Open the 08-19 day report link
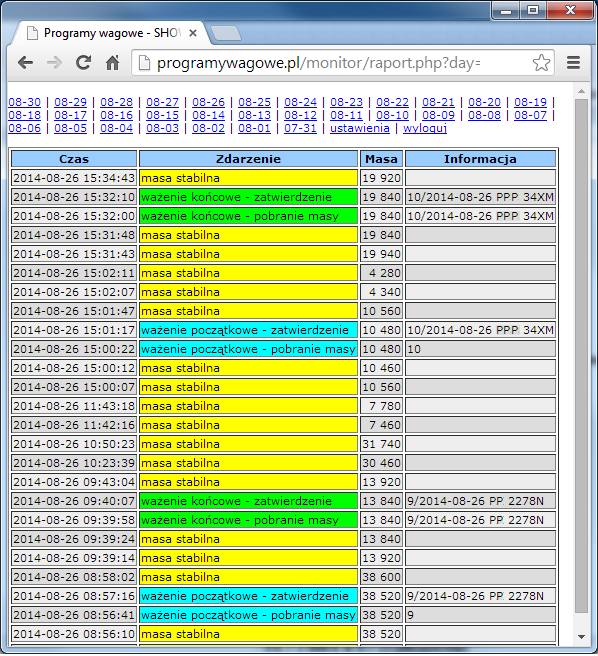Image resolution: width=598 pixels, height=656 pixels. [x=531, y=102]
